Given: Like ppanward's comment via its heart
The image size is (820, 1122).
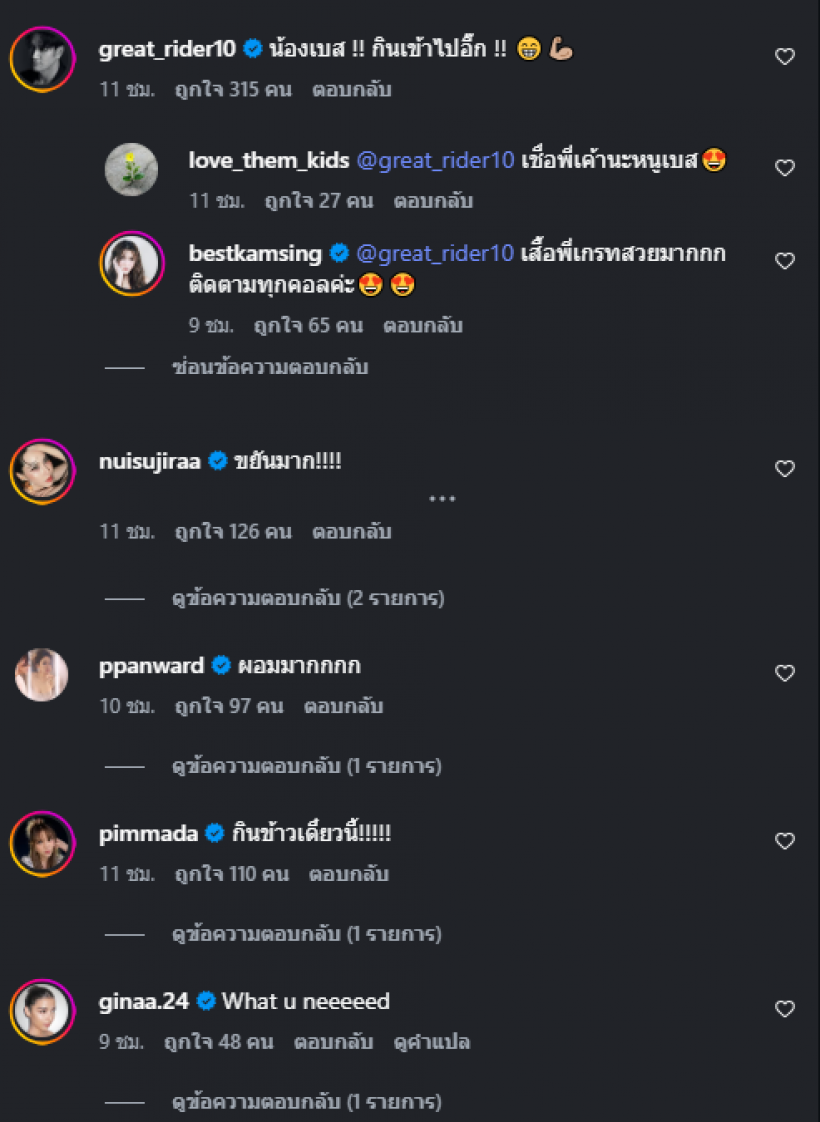Looking at the screenshot, I should (x=786, y=673).
